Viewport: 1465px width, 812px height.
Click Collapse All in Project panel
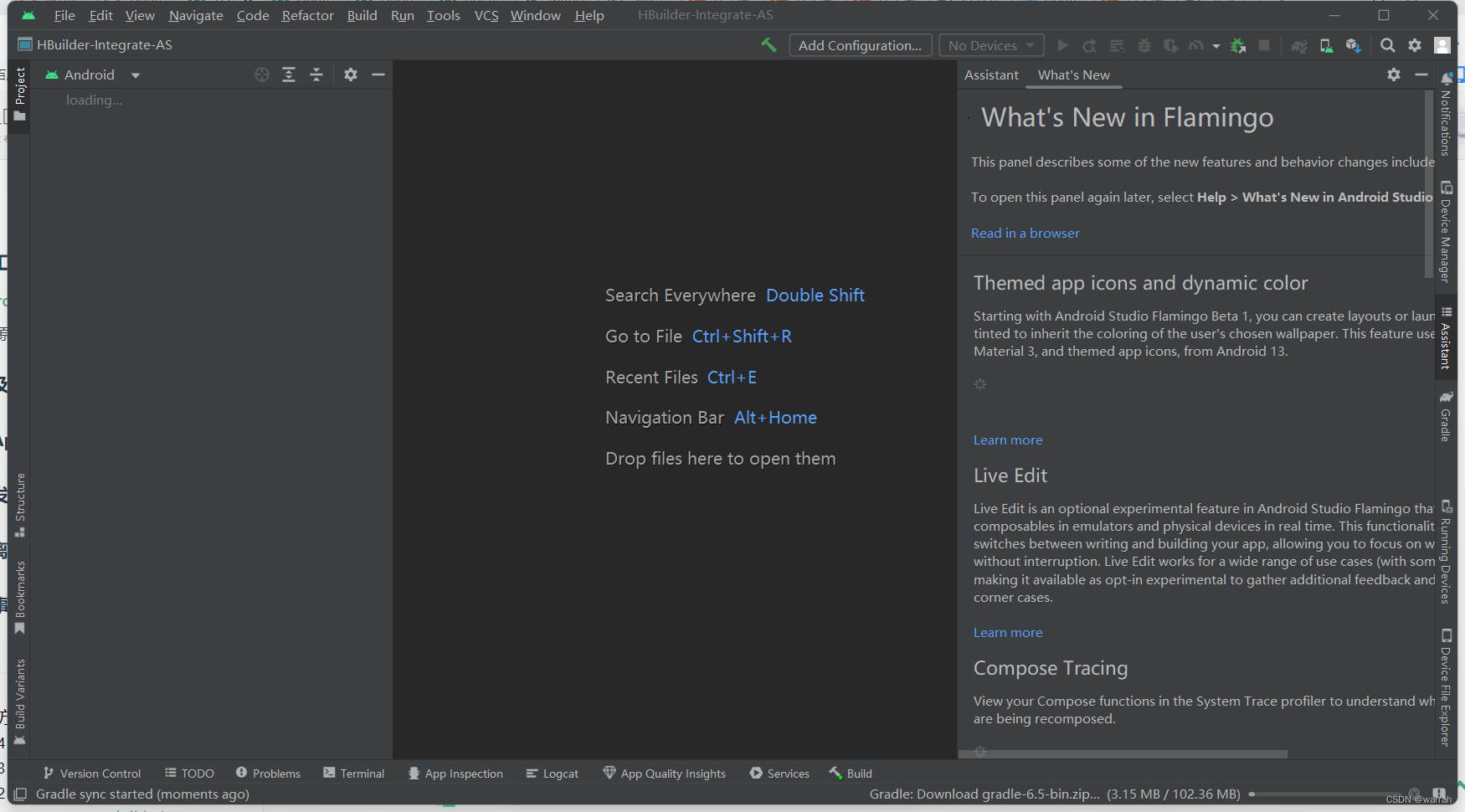(316, 75)
